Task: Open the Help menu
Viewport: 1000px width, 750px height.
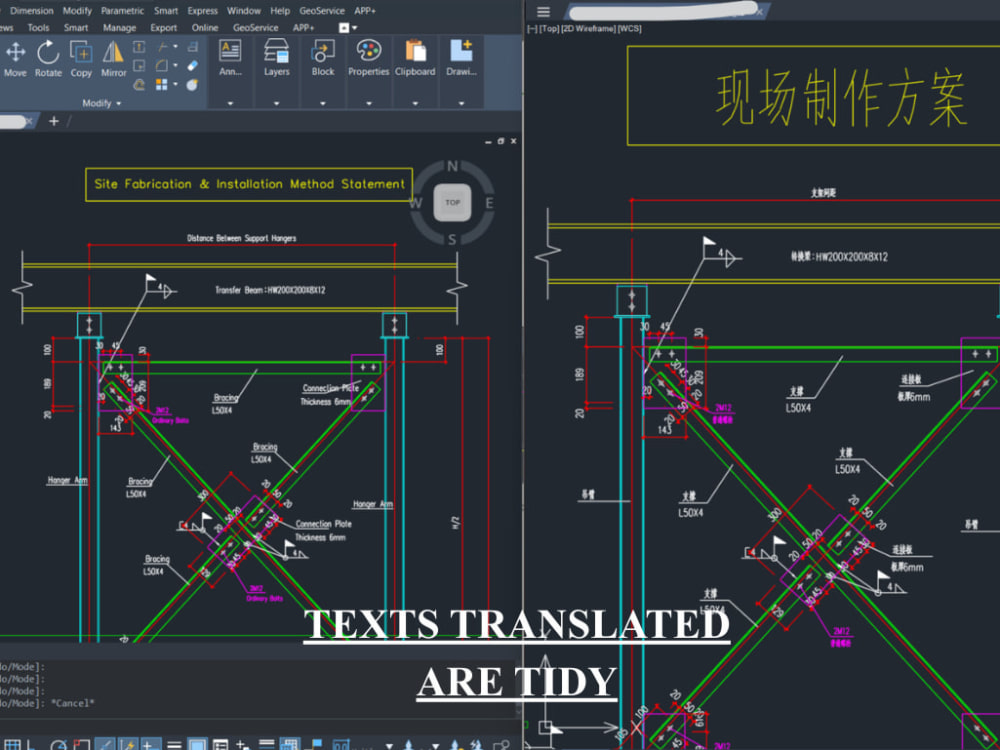Action: [280, 11]
